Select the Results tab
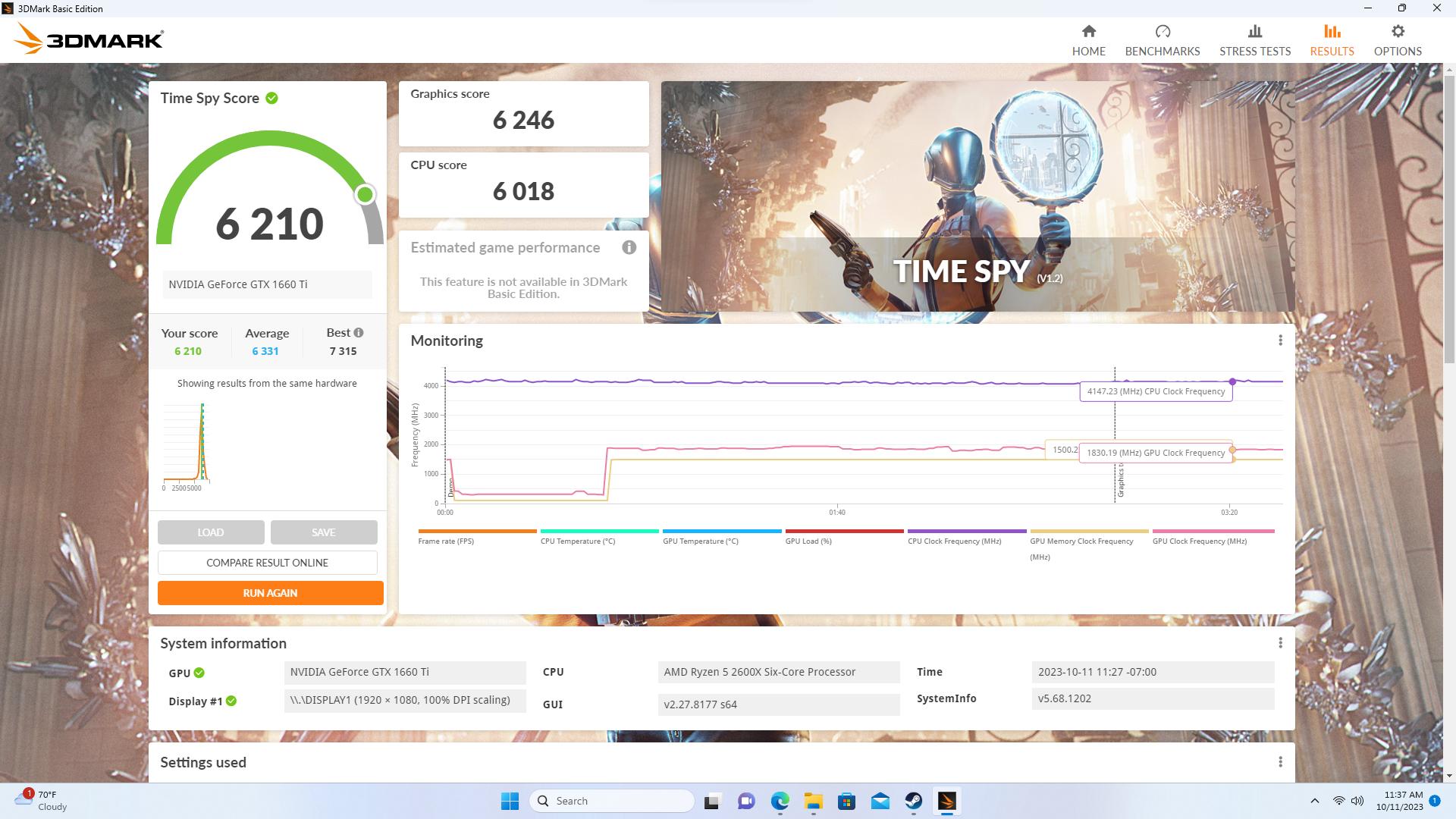 pos(1332,40)
